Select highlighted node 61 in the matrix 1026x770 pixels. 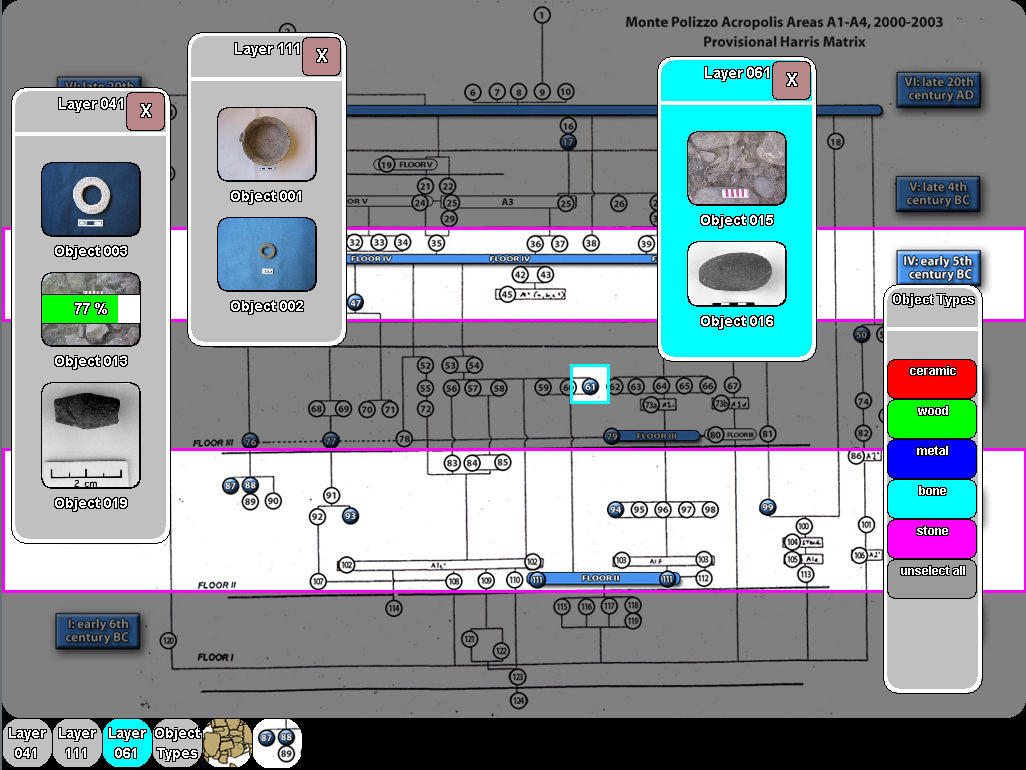(590, 386)
